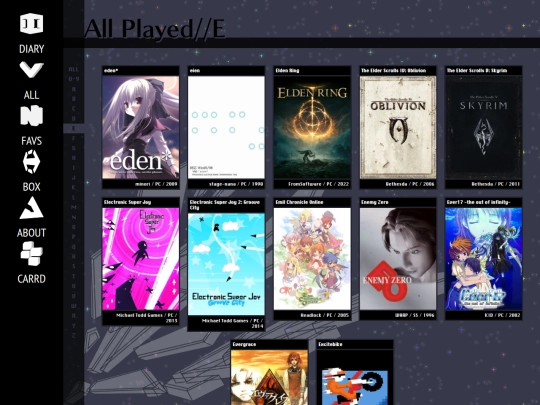
Task: Select letter H in the alphabet index
Action: pyautogui.click(x=74, y=158)
